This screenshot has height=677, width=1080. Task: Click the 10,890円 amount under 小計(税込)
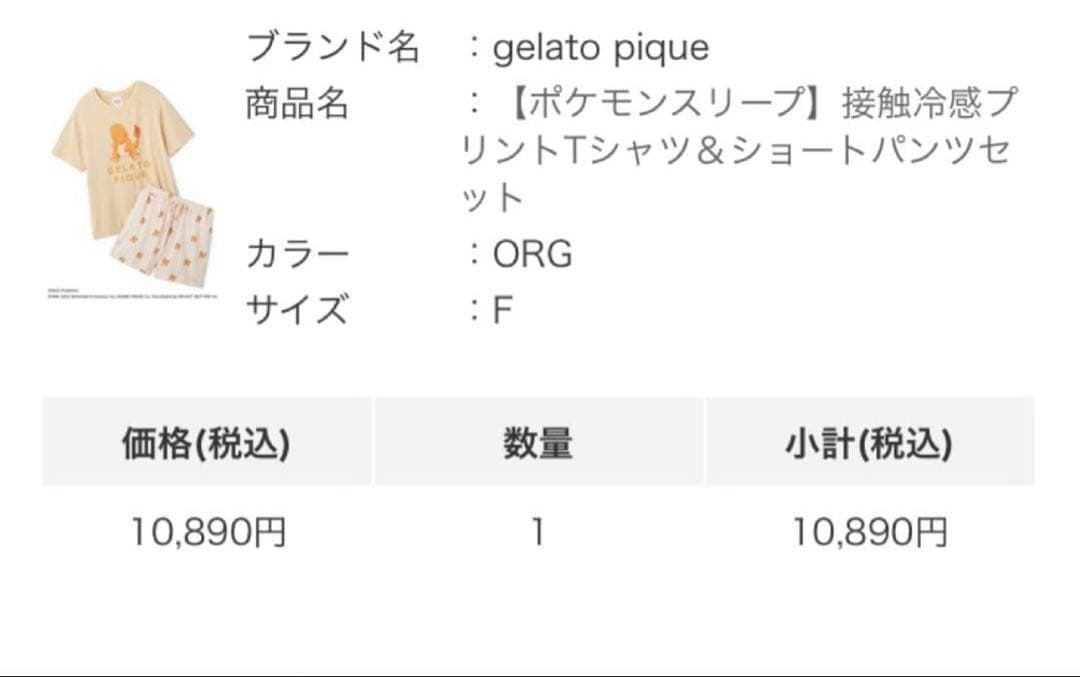(870, 532)
